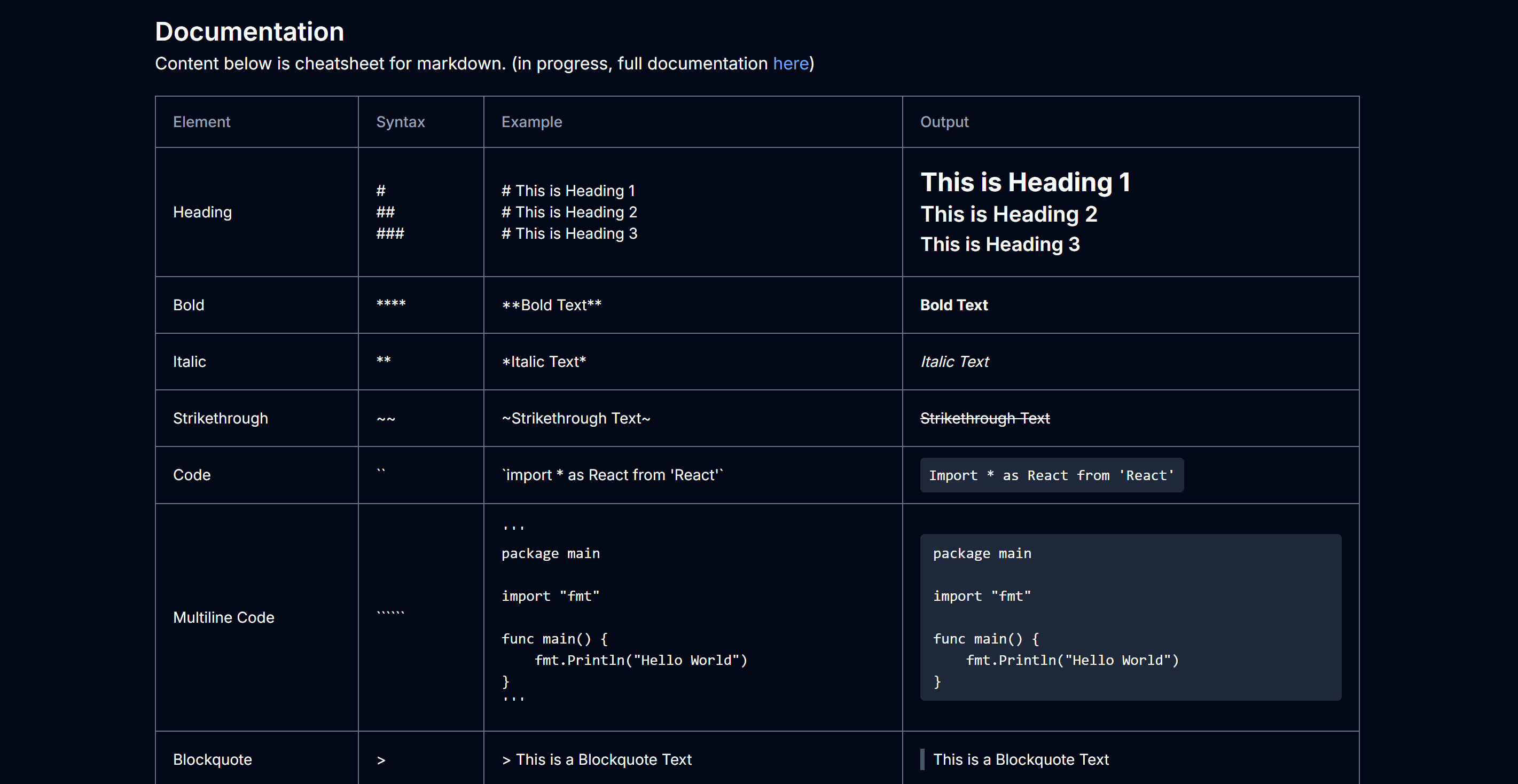
Task: Open the full documentation 'here' link
Action: 790,63
